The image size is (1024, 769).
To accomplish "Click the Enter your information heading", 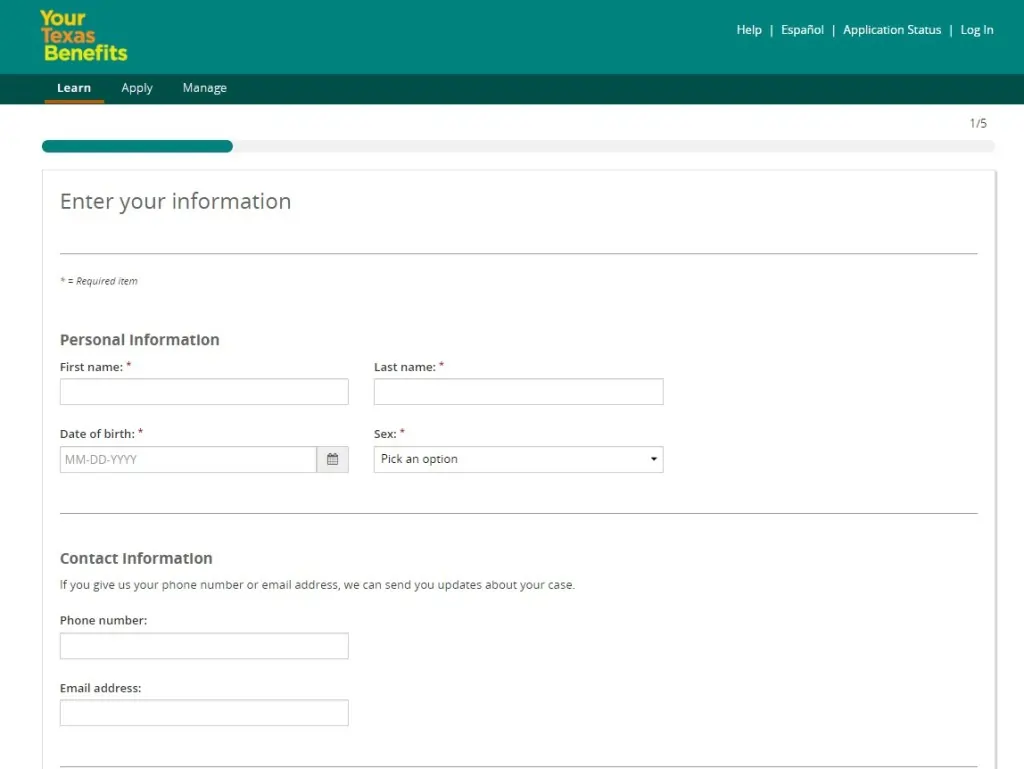I will click(x=176, y=201).
